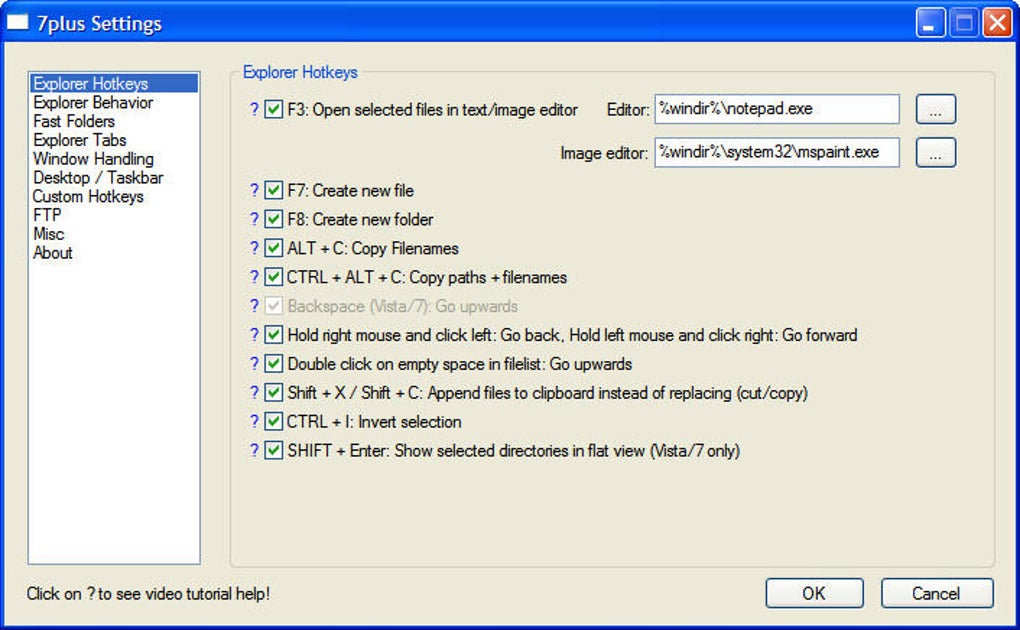Go to the FTP settings page
Viewport: 1020px width, 630px height.
pos(47,215)
